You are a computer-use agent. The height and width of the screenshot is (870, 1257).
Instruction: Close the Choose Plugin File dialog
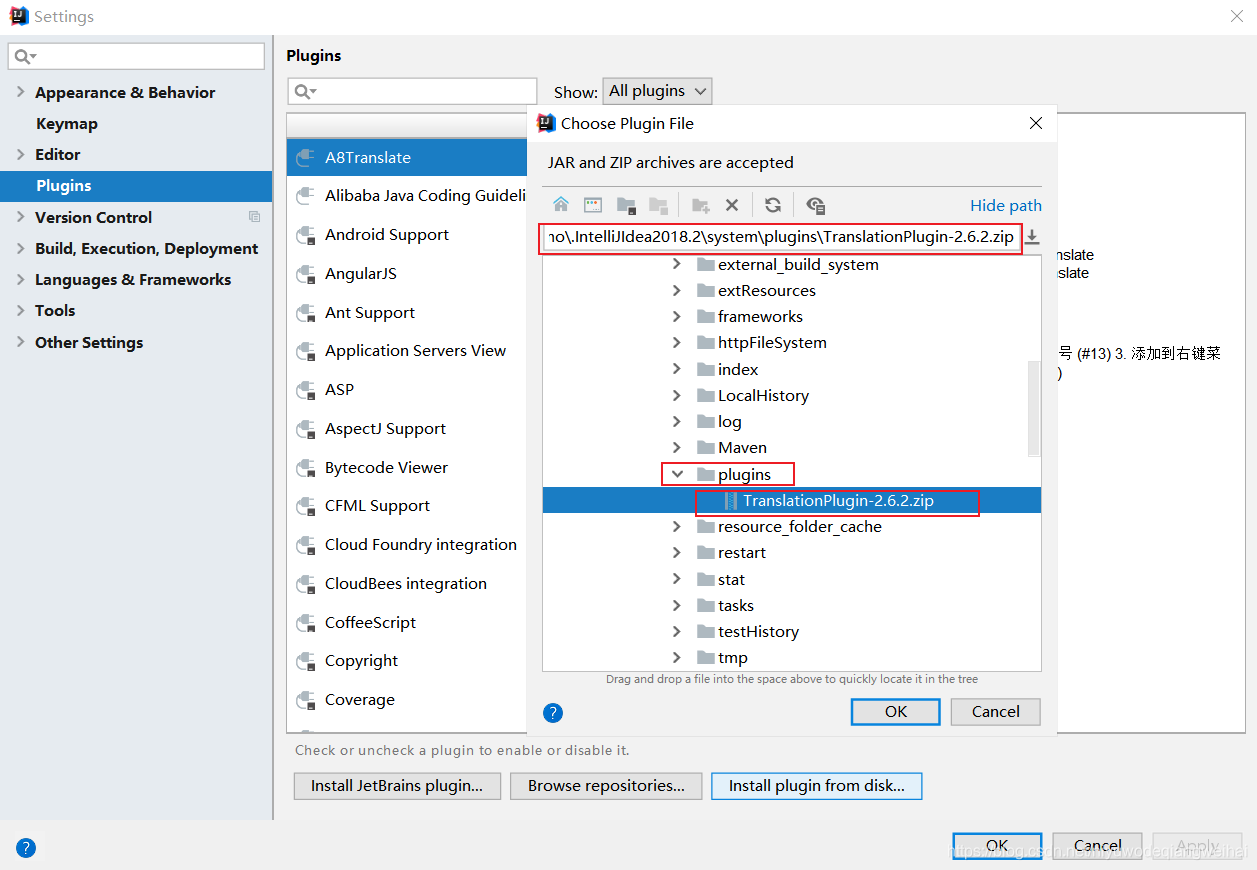(x=1036, y=123)
